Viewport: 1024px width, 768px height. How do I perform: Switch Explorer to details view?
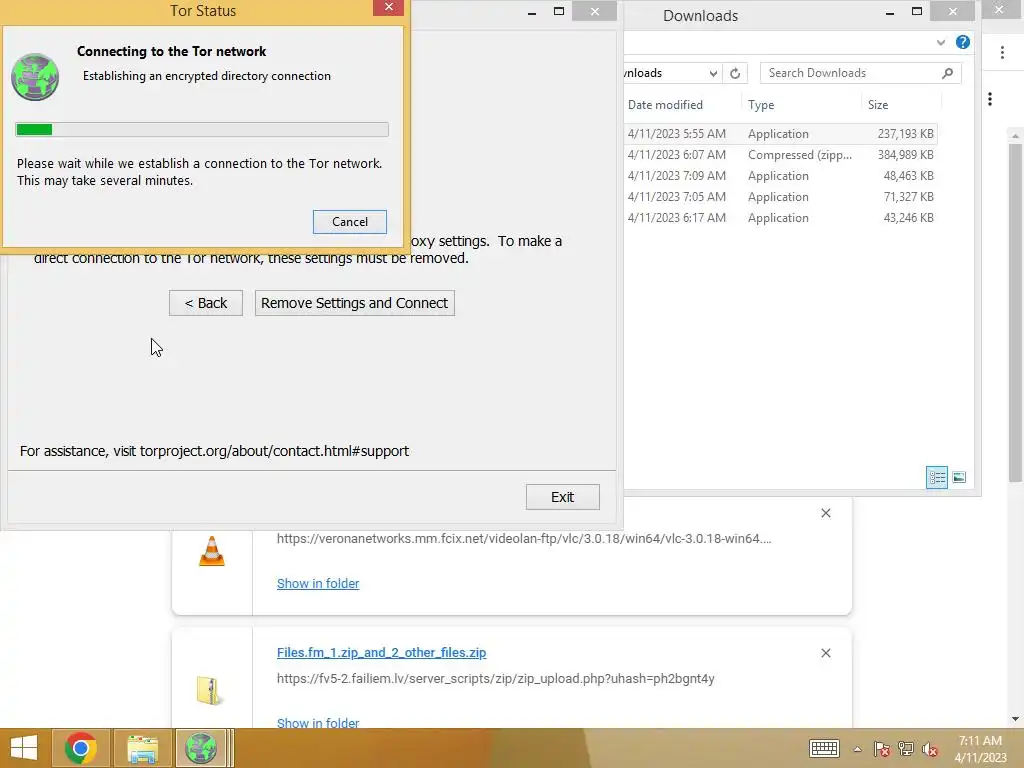click(x=936, y=477)
